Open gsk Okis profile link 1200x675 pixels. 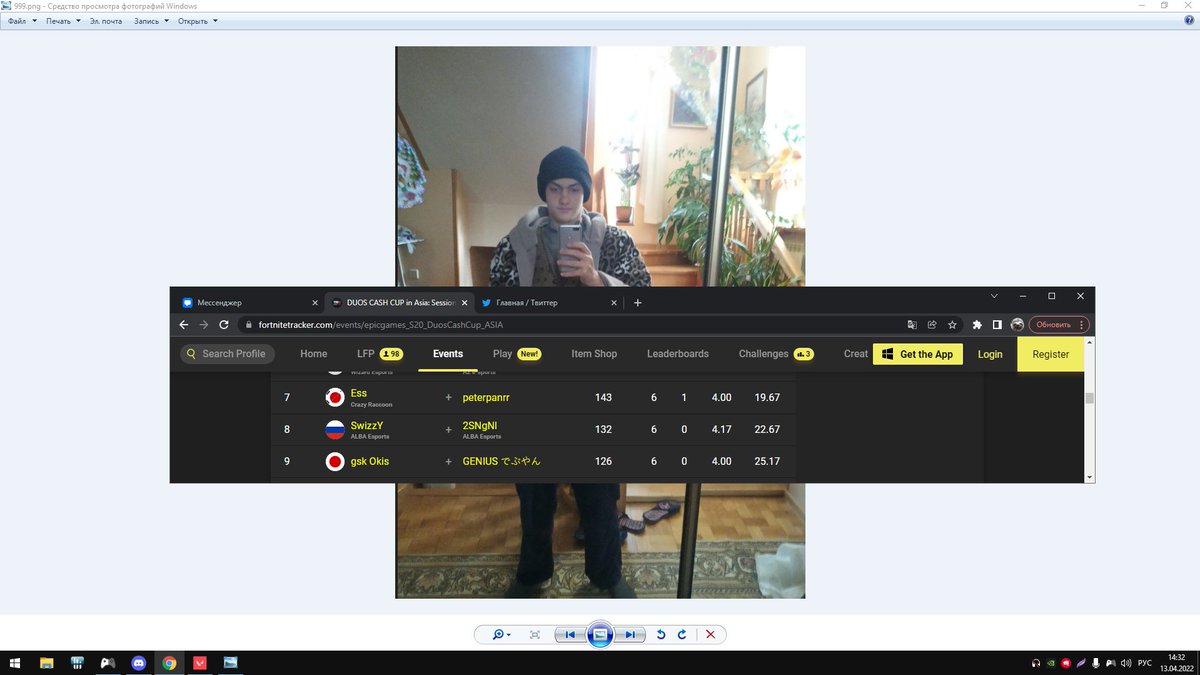point(370,462)
